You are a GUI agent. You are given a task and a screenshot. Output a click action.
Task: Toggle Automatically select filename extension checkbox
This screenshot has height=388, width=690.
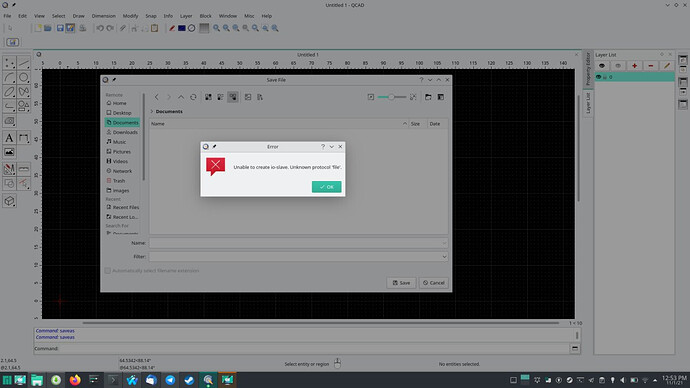[x=107, y=271]
